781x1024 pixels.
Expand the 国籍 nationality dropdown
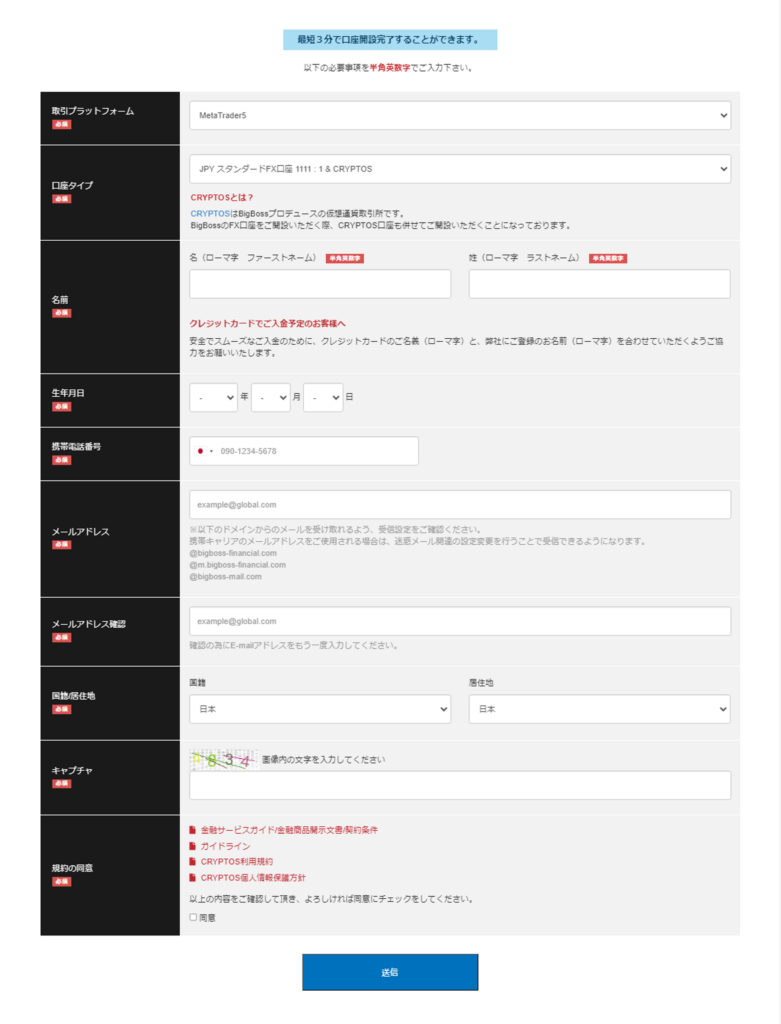[320, 709]
